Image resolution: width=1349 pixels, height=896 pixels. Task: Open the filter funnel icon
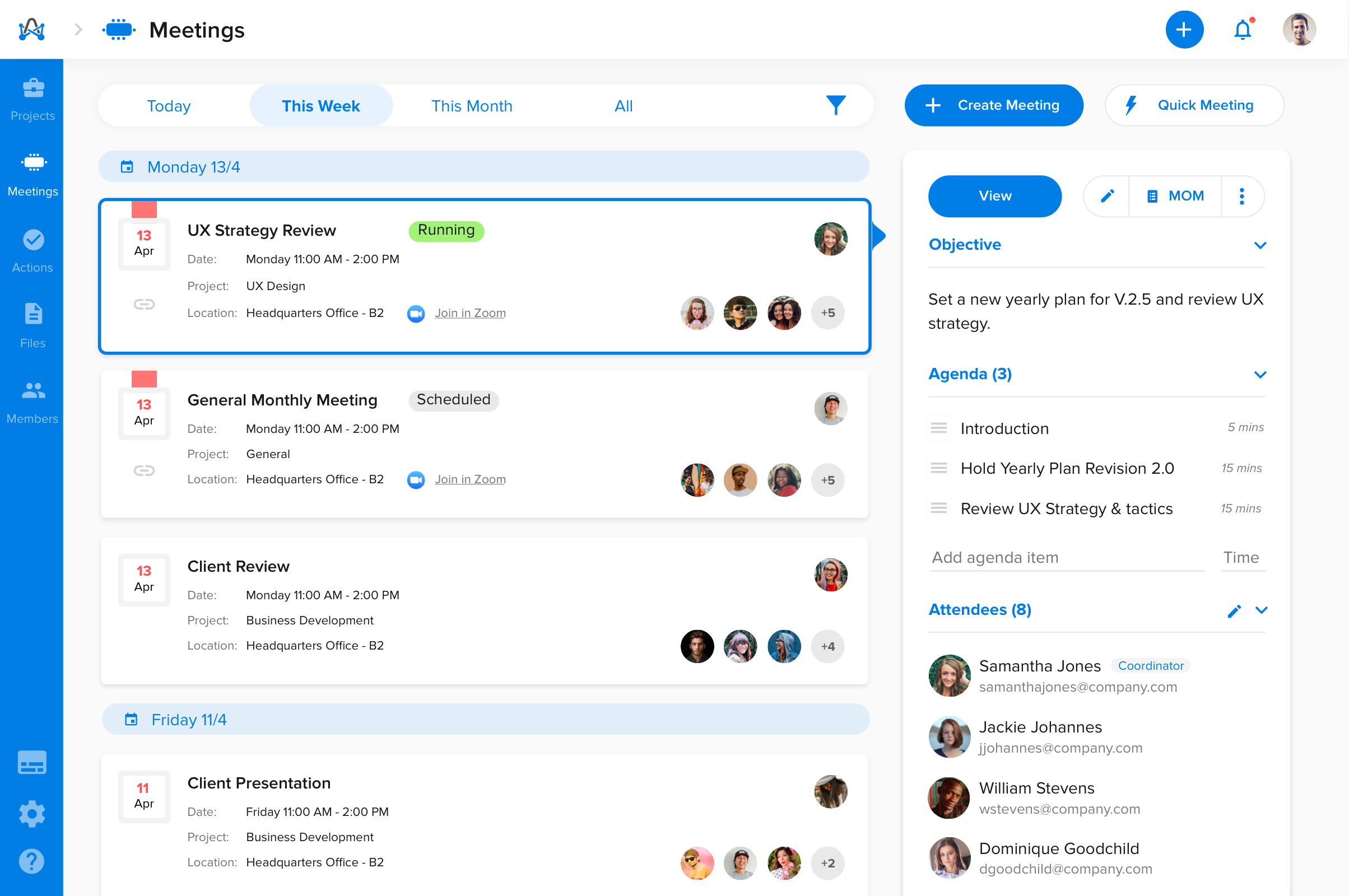(835, 105)
